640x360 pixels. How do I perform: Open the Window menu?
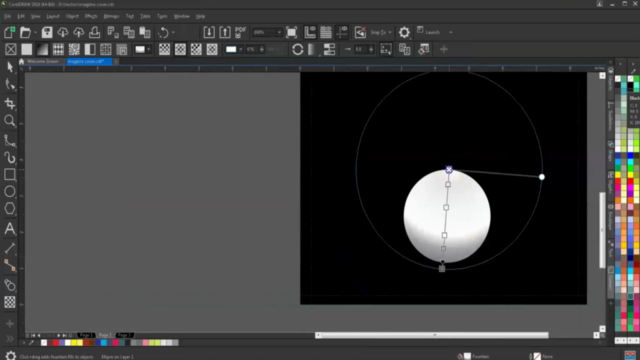point(182,16)
